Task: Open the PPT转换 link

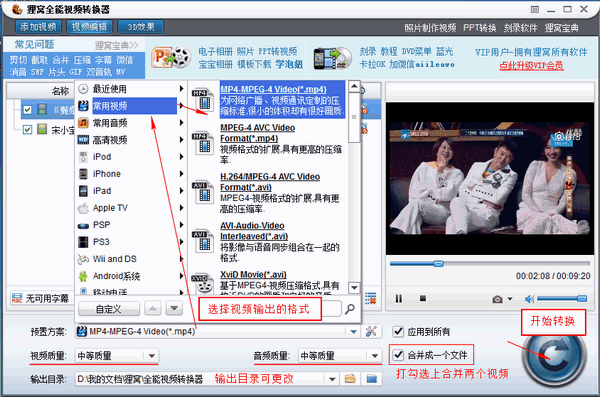Action: [x=479, y=28]
